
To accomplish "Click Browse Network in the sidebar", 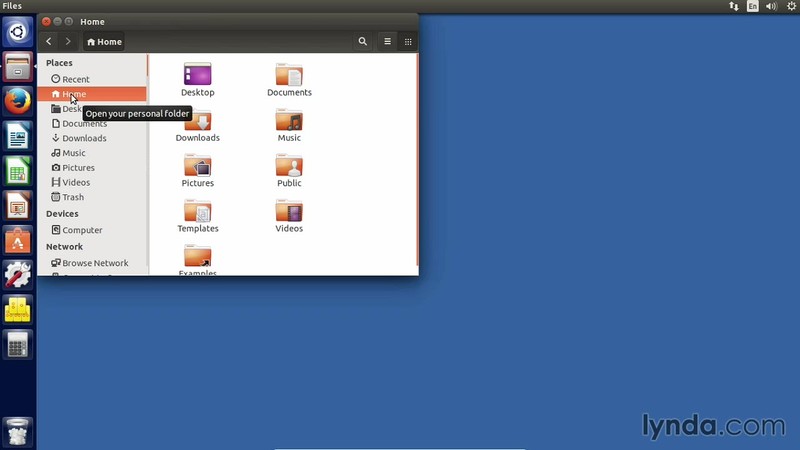I will coord(95,263).
